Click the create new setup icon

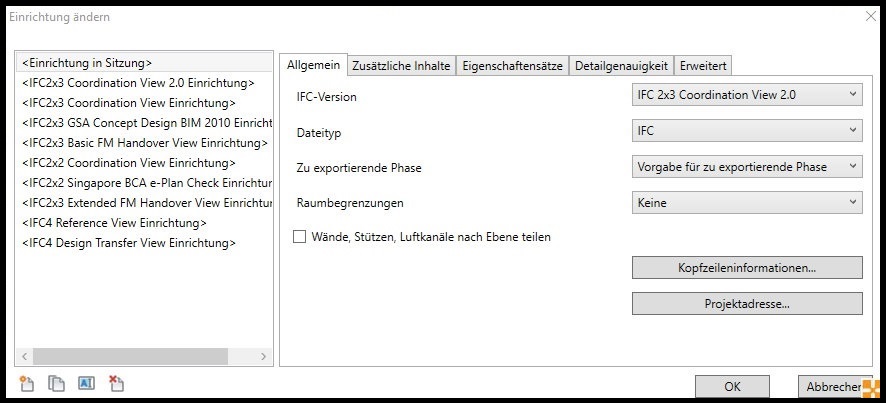click(x=27, y=383)
